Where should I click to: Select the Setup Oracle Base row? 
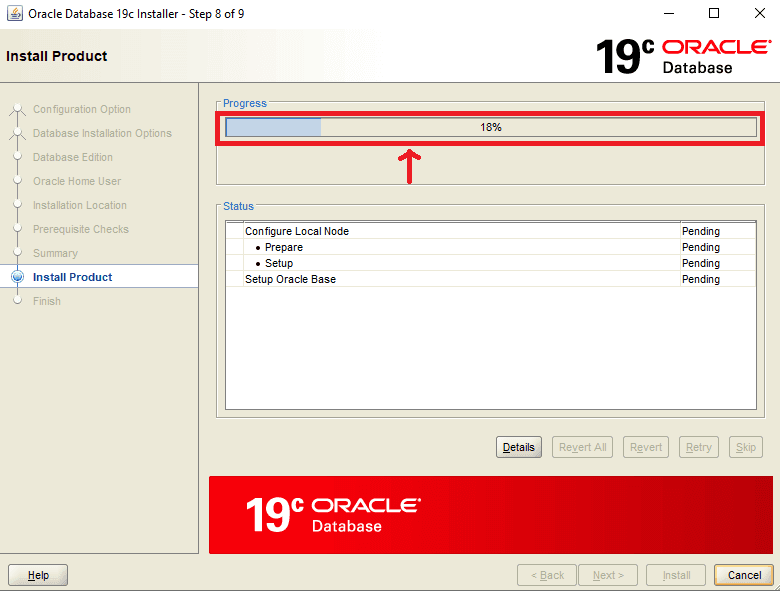(x=290, y=279)
